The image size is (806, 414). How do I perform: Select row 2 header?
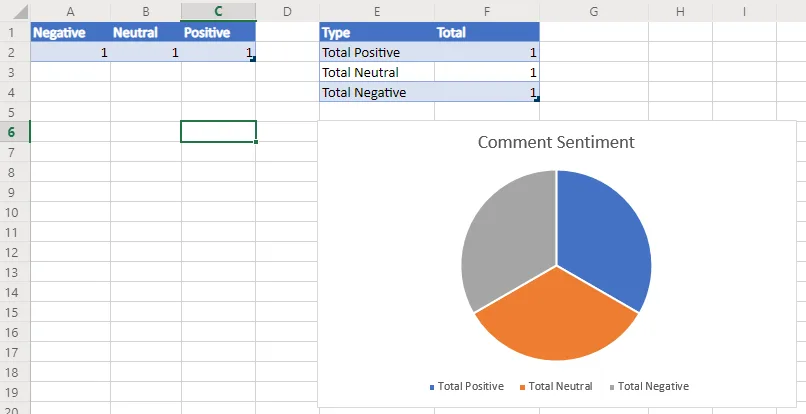[15, 52]
